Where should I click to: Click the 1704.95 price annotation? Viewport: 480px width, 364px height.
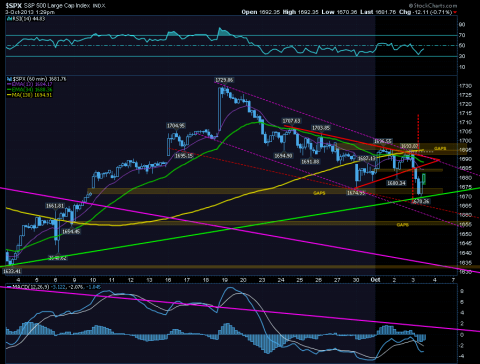(176, 126)
